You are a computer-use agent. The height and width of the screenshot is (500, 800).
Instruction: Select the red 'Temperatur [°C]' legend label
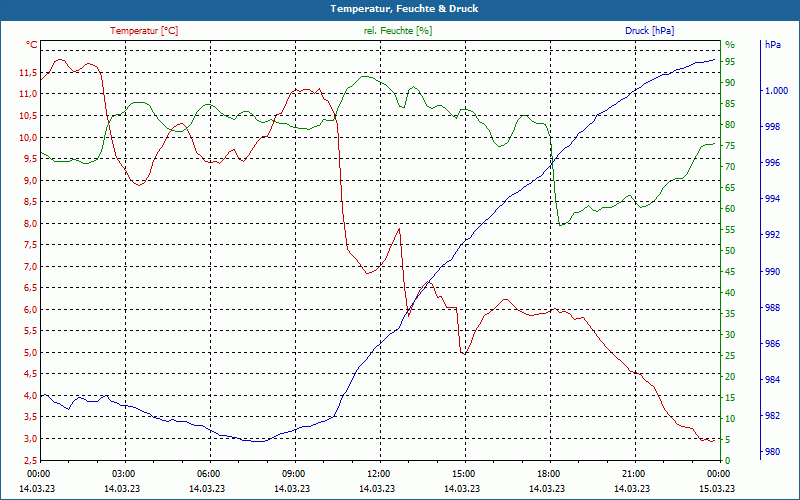pos(144,31)
